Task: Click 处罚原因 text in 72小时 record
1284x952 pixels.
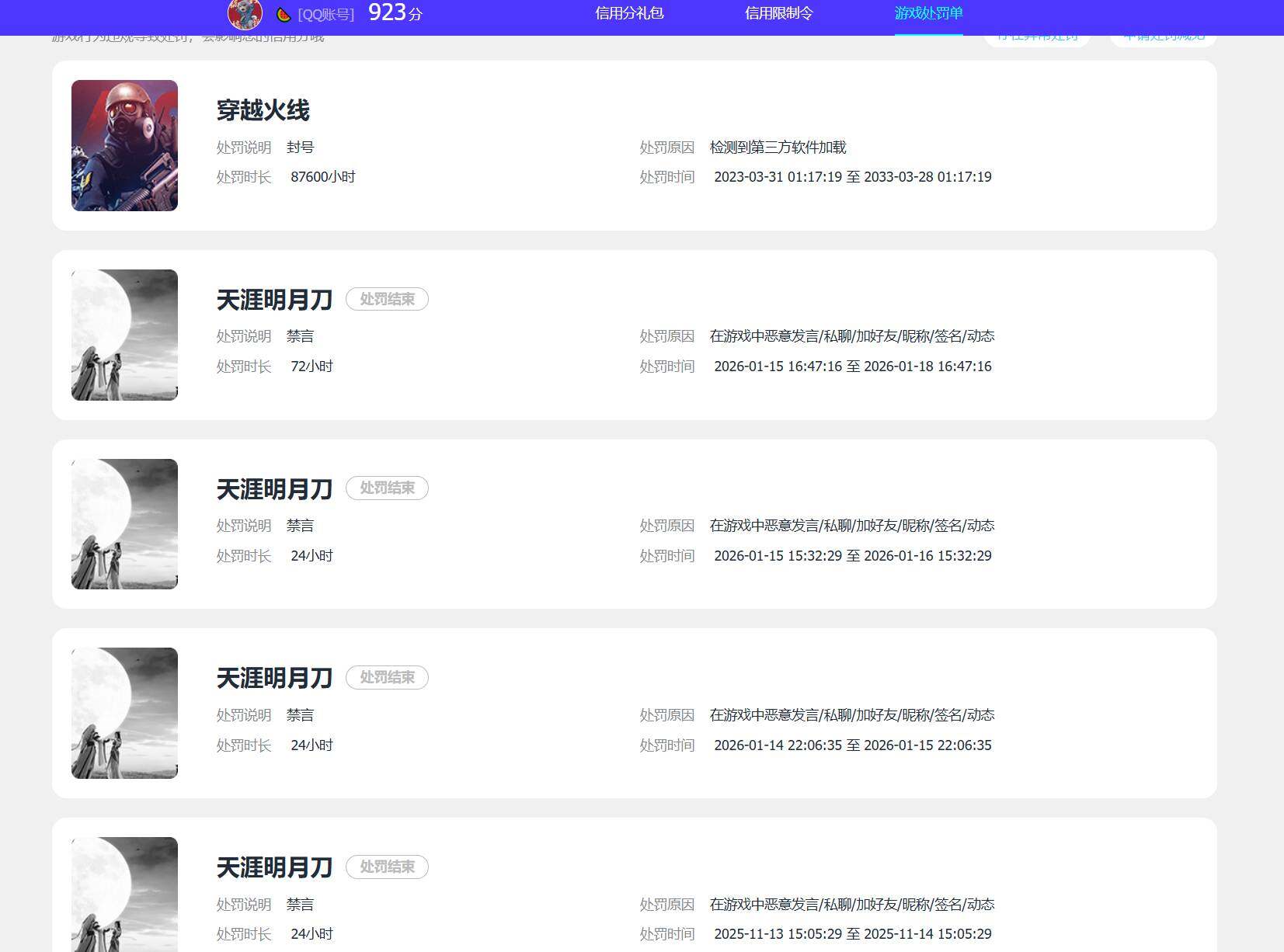Action: coord(852,336)
